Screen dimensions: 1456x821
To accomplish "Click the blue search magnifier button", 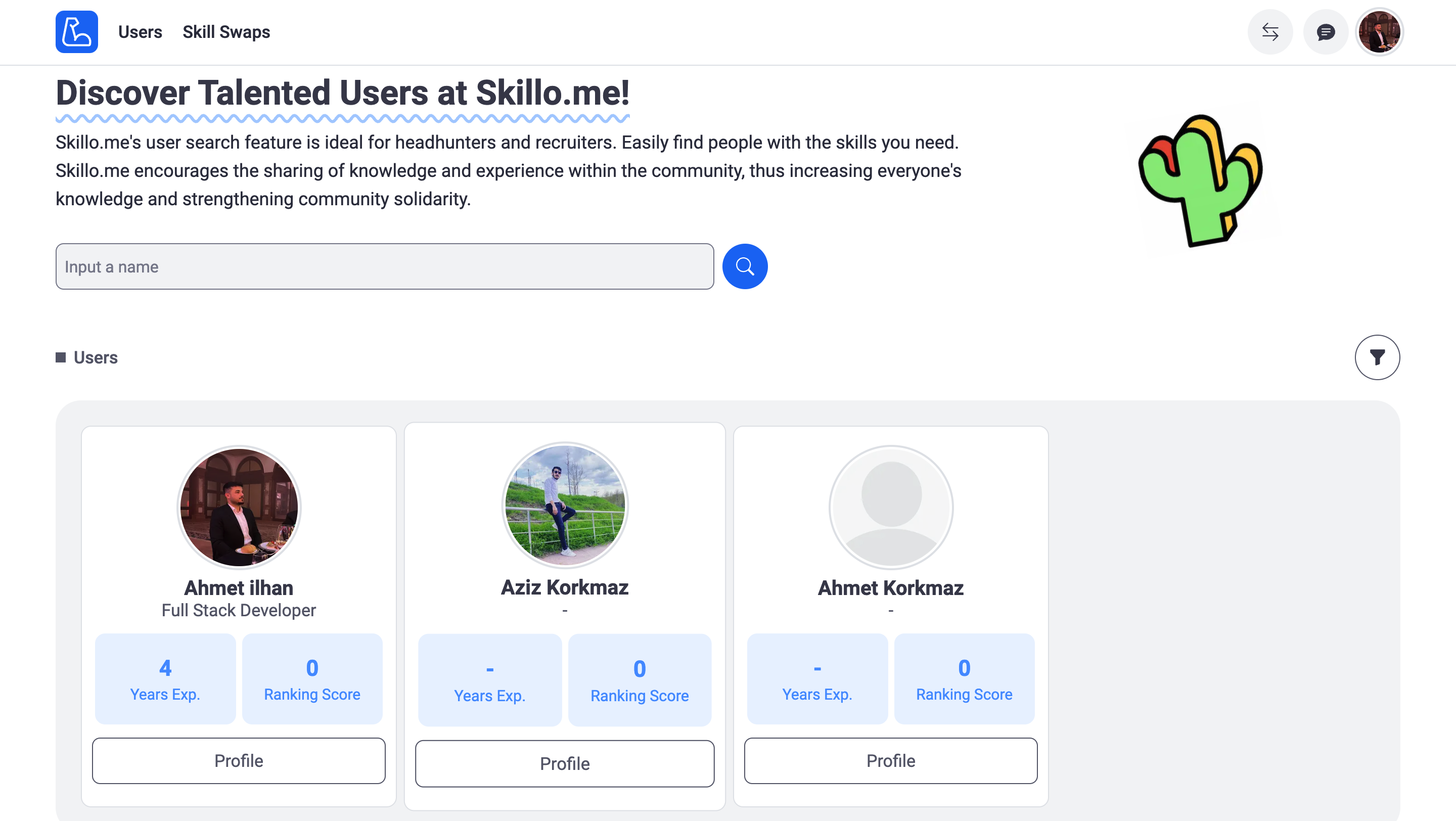I will (745, 266).
